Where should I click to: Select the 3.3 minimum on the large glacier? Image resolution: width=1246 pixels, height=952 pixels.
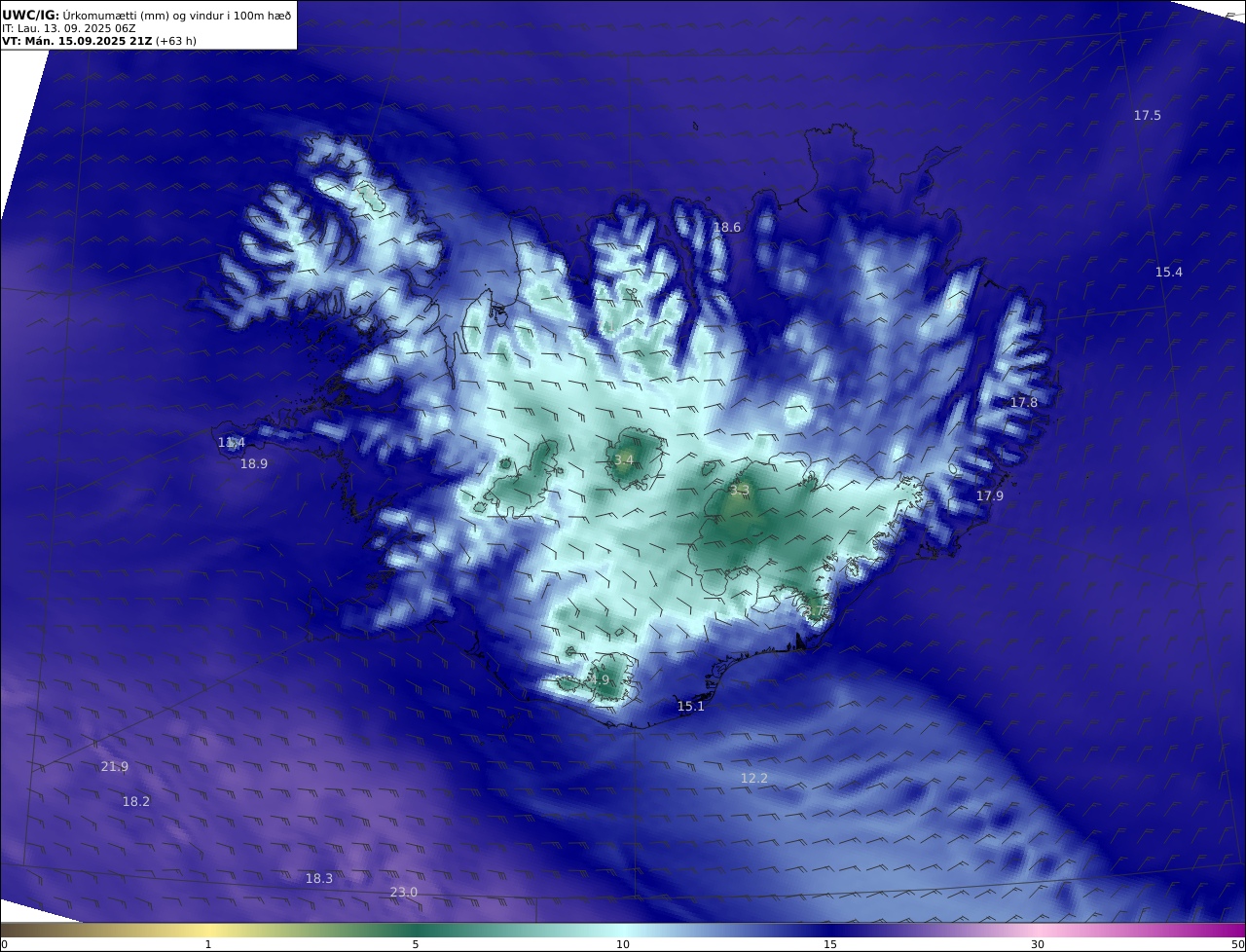click(x=739, y=490)
